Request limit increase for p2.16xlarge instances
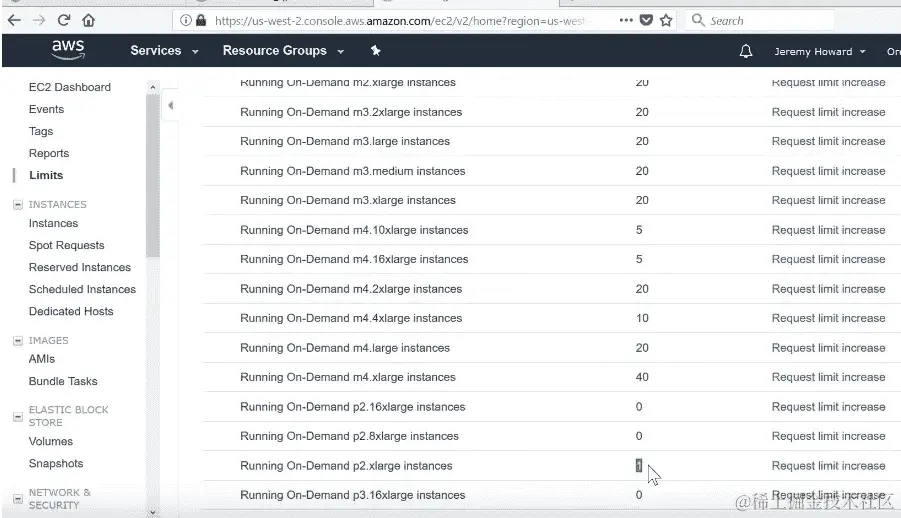Screen dimensions: 901x518 pyautogui.click(x=828, y=407)
